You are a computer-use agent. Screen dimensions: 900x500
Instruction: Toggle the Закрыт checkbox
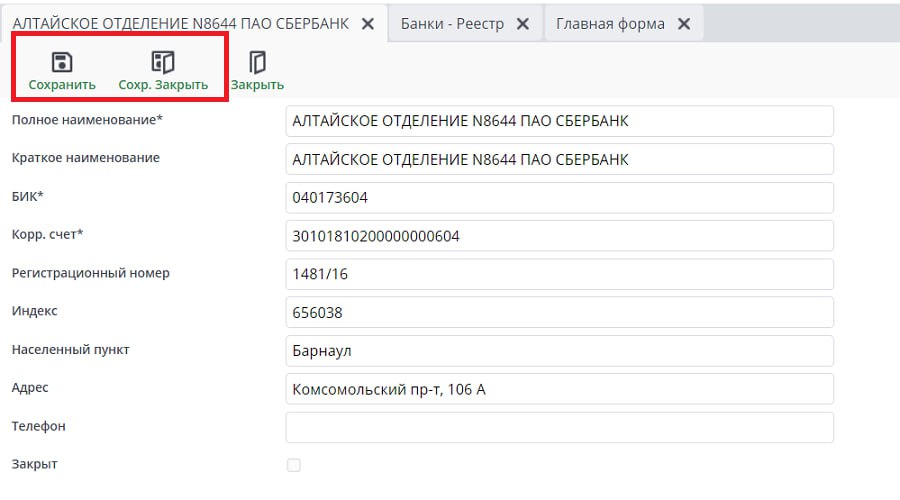click(x=293, y=465)
